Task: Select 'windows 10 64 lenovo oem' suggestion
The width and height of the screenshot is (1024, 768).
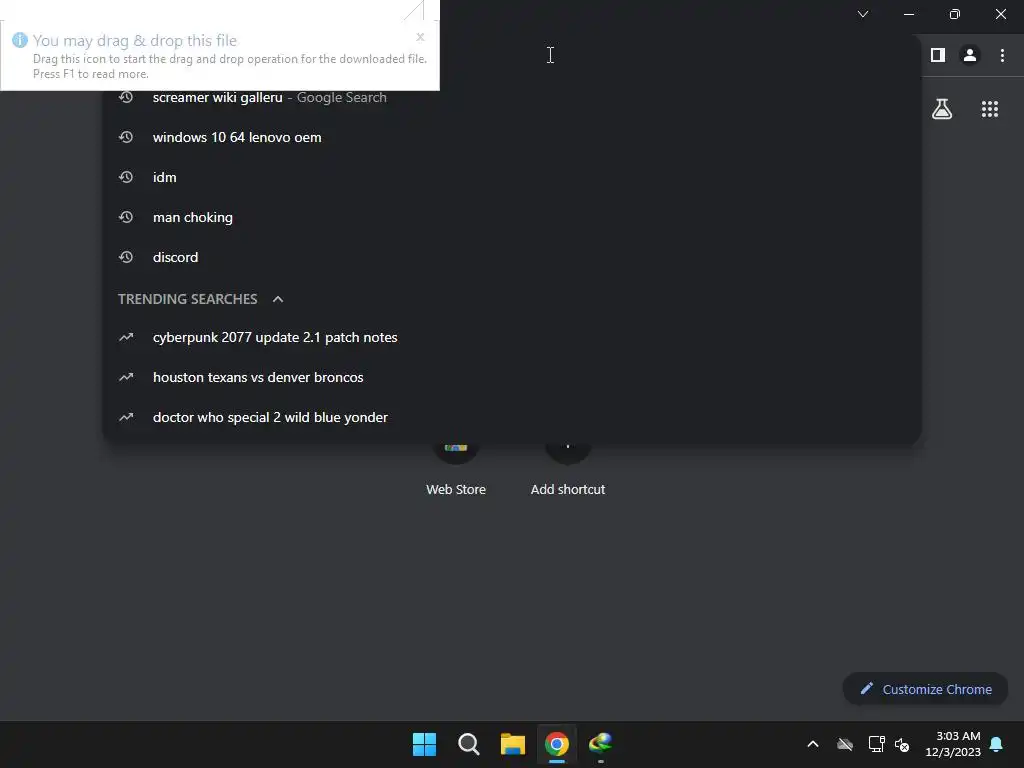Action: pos(512,137)
